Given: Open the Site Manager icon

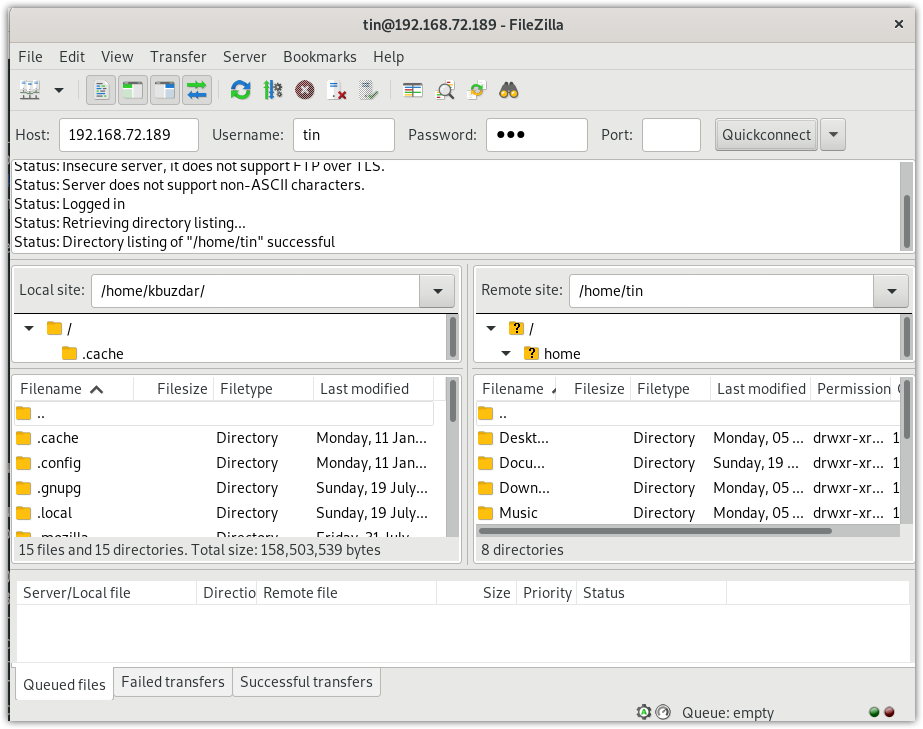Looking at the screenshot, I should (x=30, y=91).
